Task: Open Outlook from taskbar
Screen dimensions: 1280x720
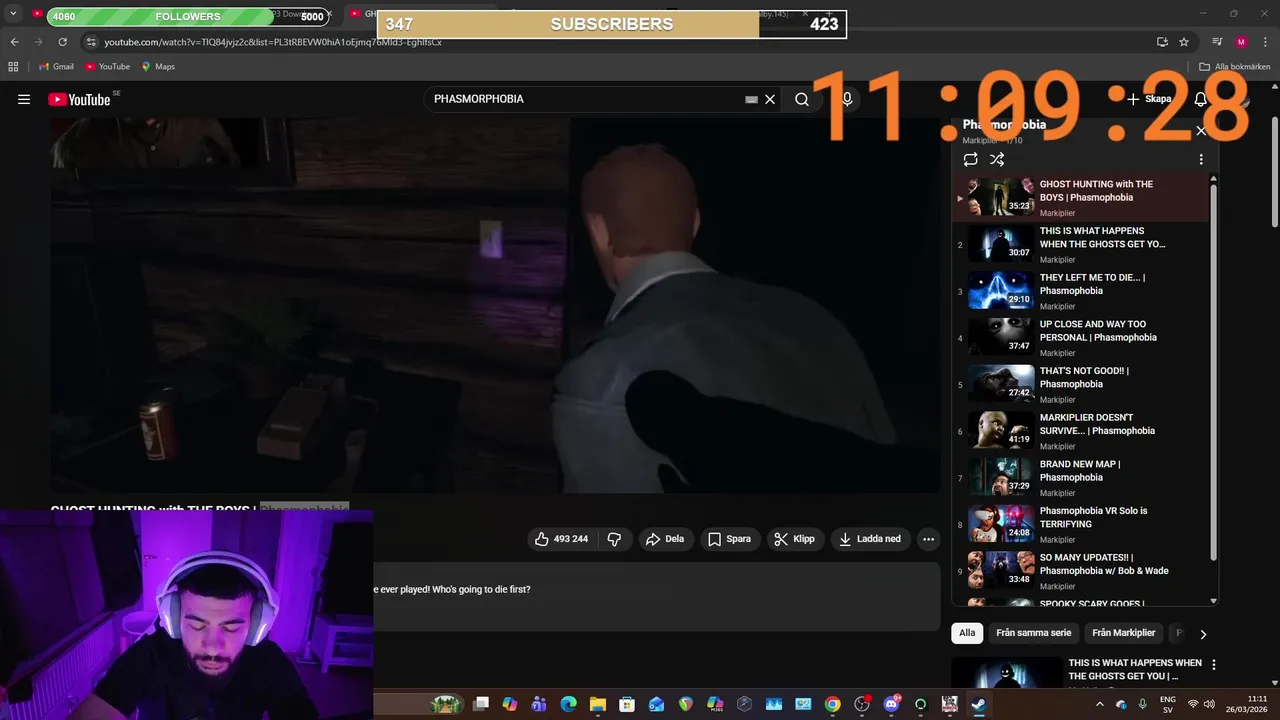Action: tap(656, 704)
